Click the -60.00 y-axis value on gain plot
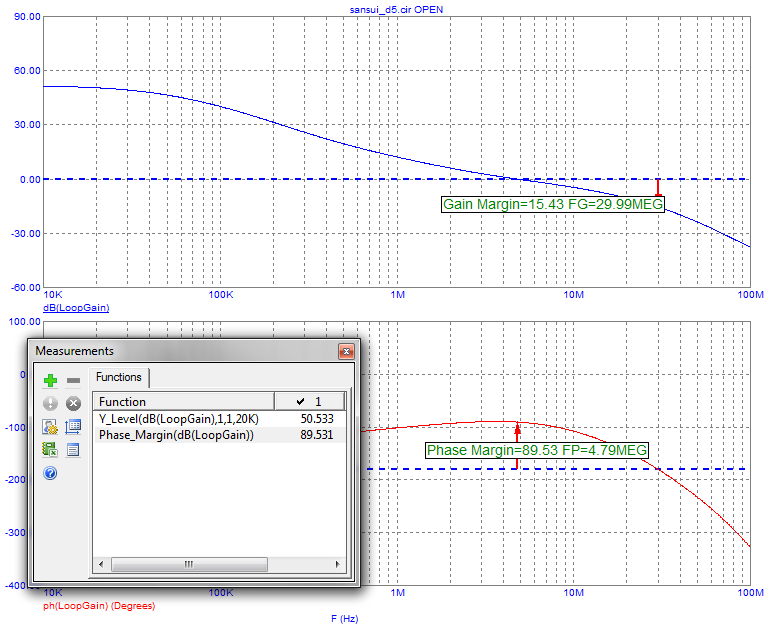Viewport: 773px width, 631px height. 26,287
